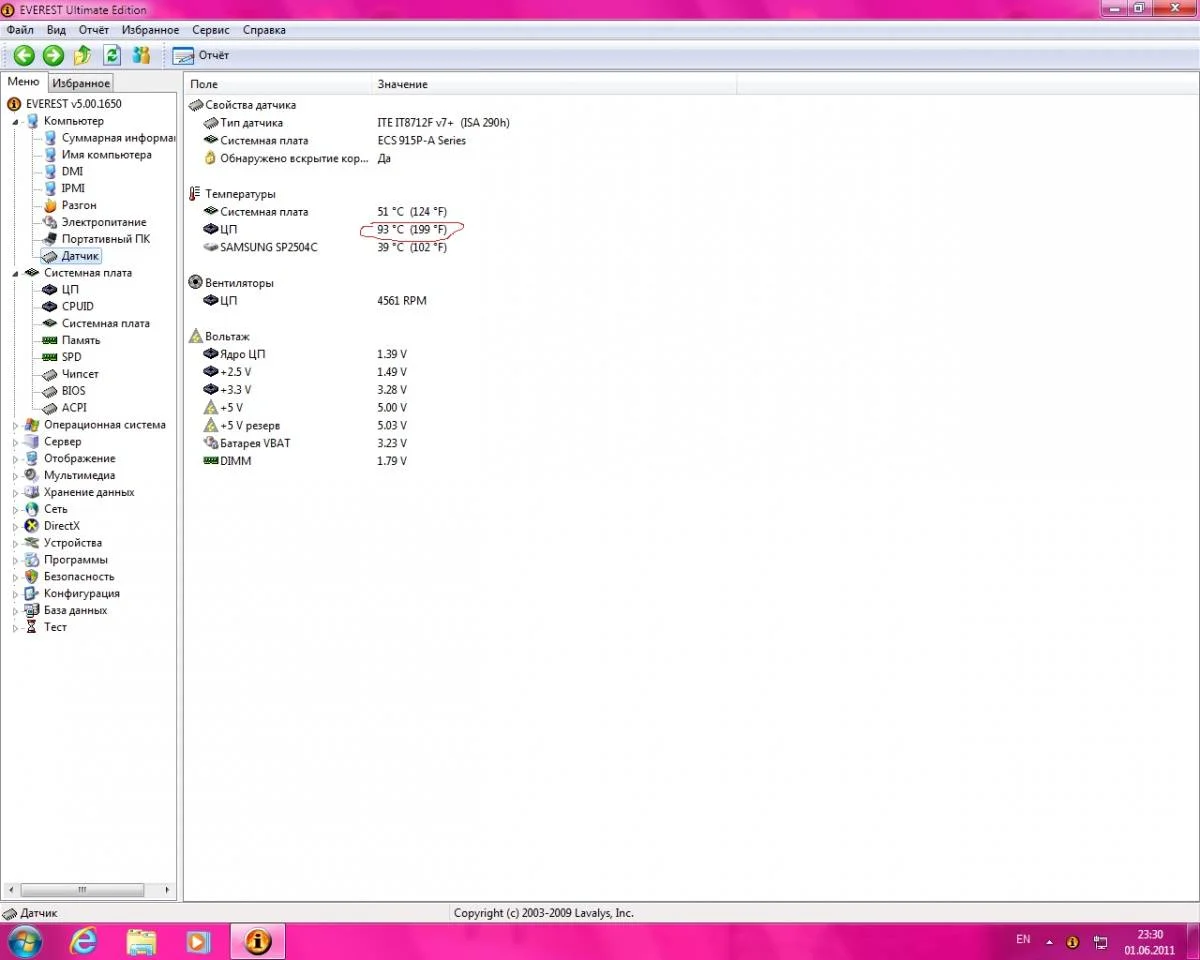
Task: Click the CPUID chip icon in tree
Action: [x=51, y=307]
